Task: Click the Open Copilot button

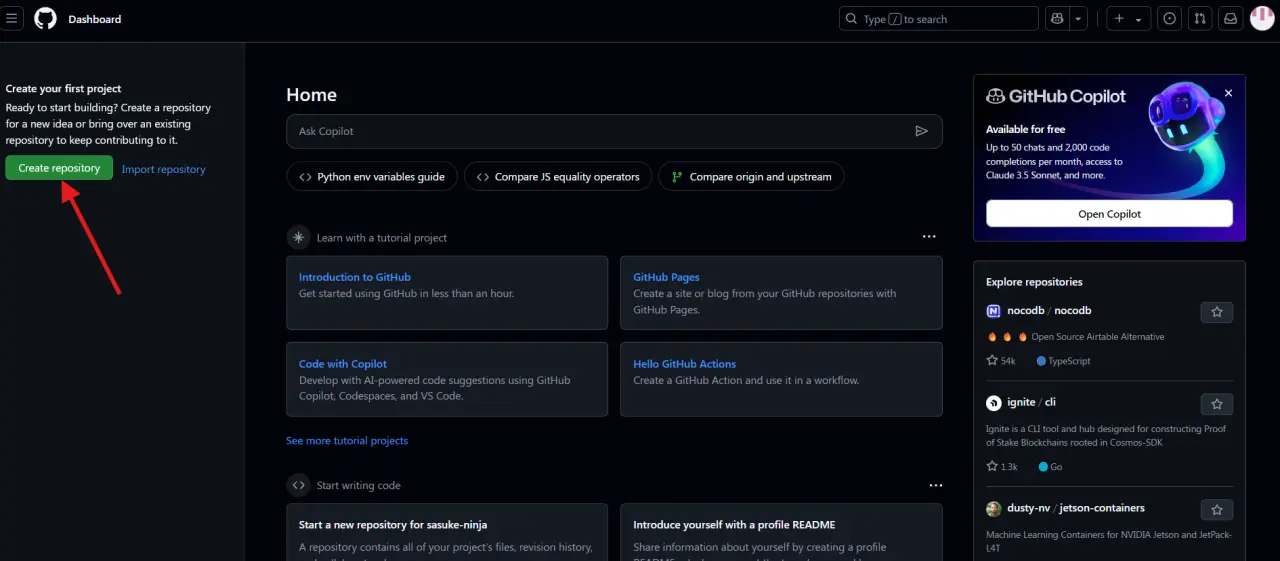Action: (x=1109, y=214)
